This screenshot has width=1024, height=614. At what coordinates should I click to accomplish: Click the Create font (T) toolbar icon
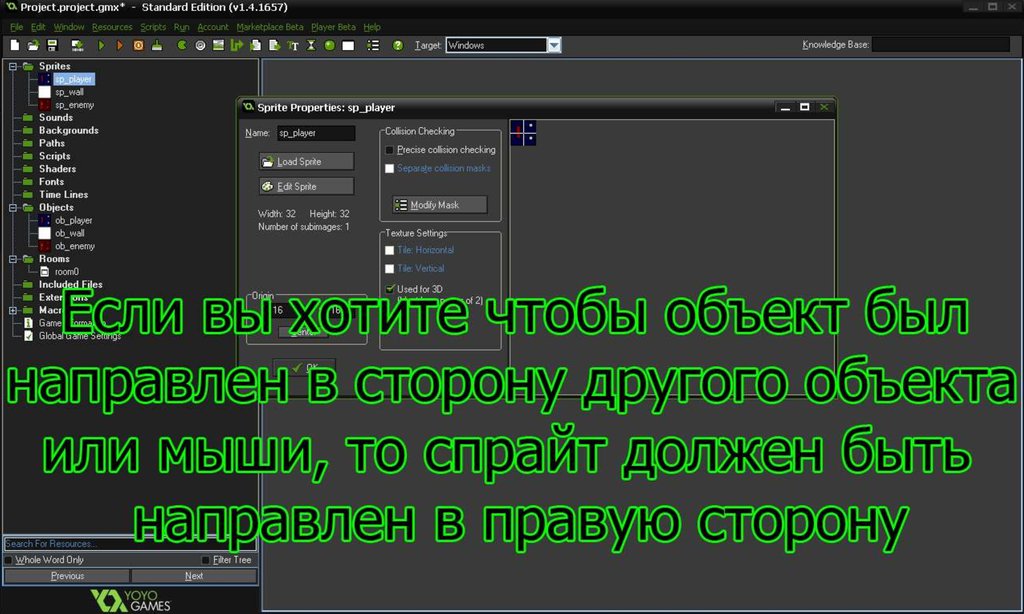pyautogui.click(x=293, y=45)
